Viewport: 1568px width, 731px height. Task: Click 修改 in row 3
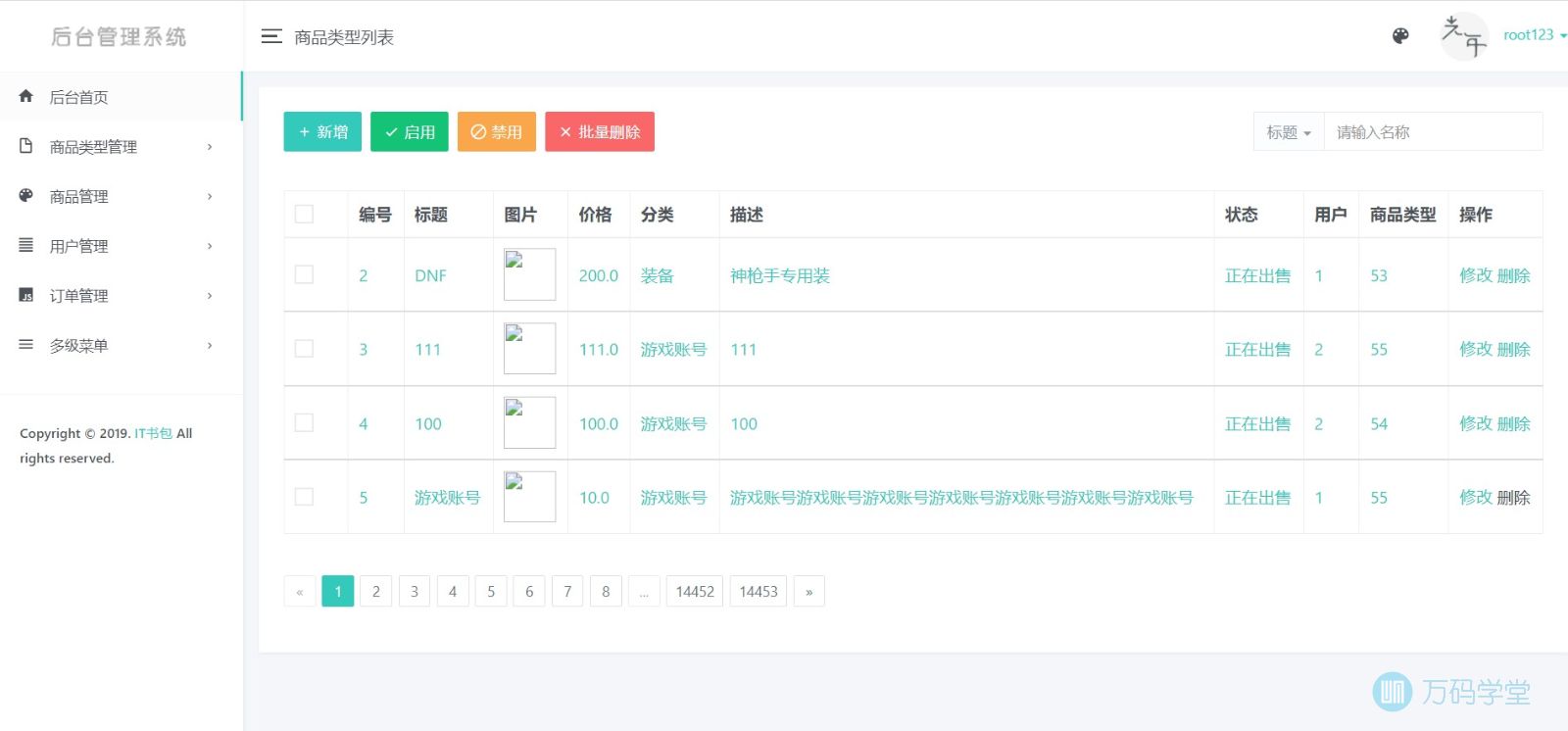pyautogui.click(x=1476, y=349)
